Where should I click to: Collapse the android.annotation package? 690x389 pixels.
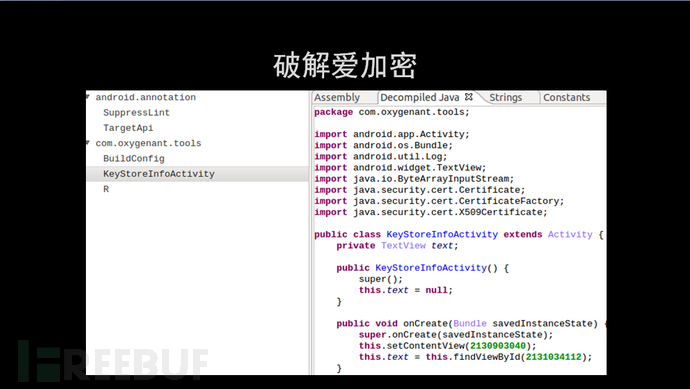pos(88,97)
